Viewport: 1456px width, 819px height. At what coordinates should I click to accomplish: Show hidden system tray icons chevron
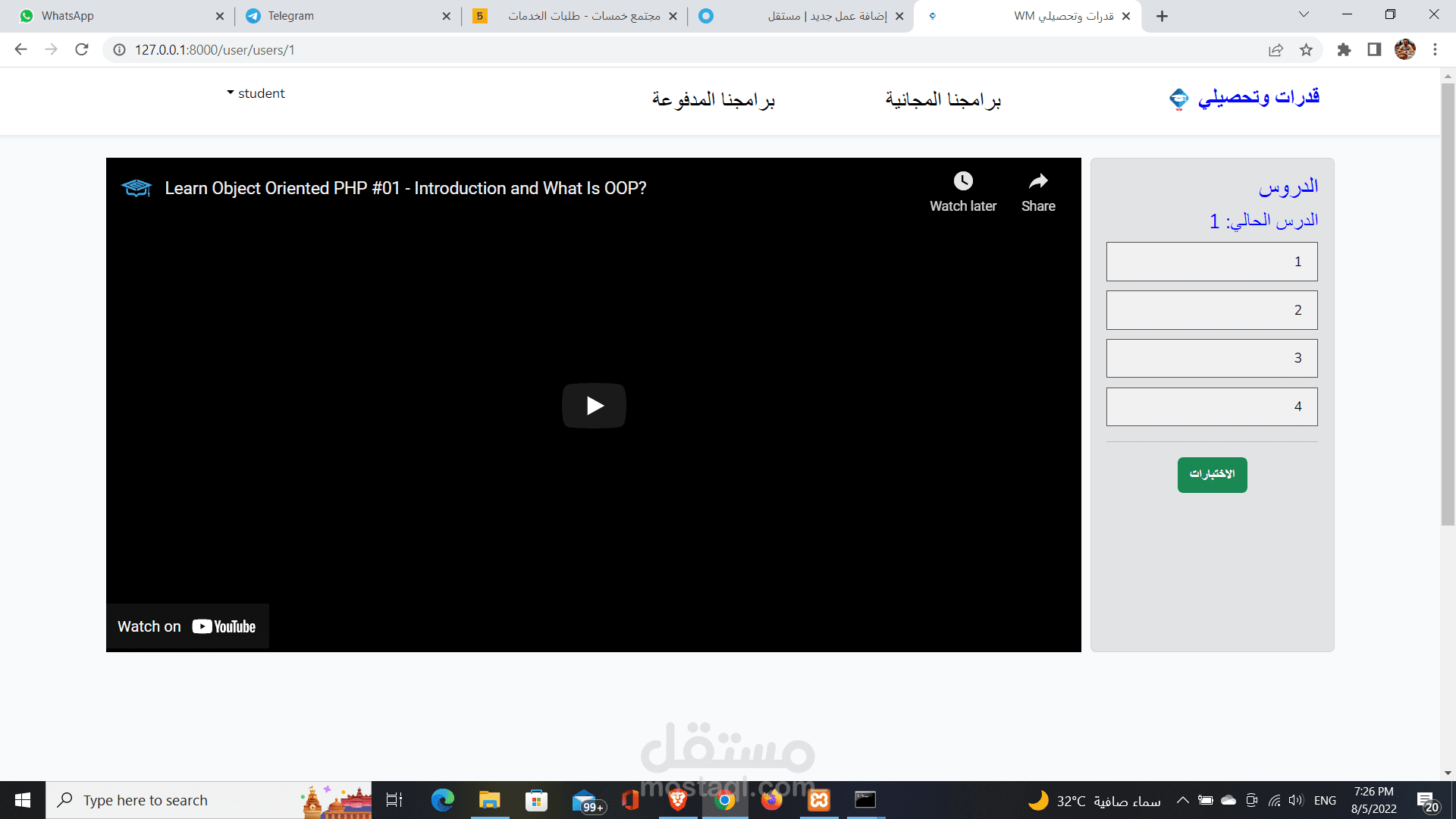(1182, 800)
